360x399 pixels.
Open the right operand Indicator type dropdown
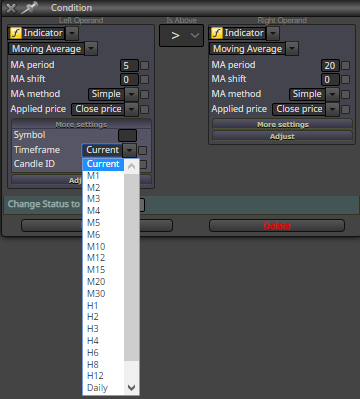pos(273,33)
